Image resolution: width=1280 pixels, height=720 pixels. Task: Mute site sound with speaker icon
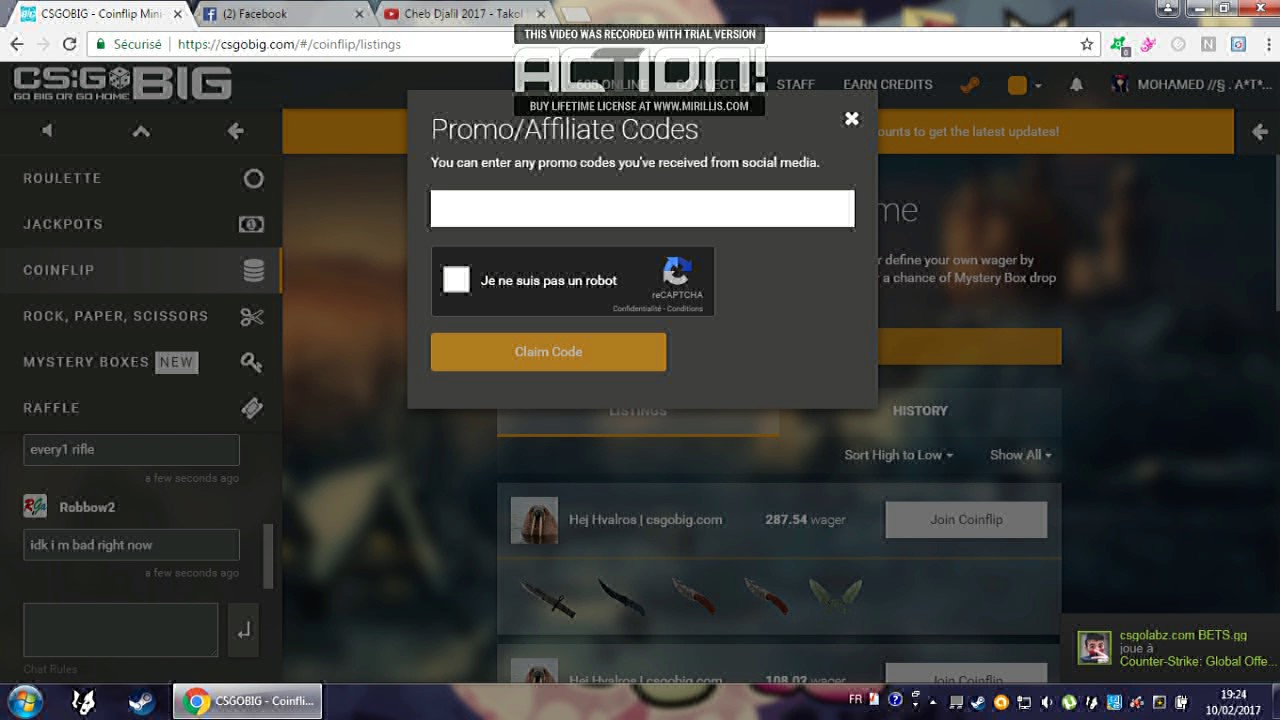point(47,130)
